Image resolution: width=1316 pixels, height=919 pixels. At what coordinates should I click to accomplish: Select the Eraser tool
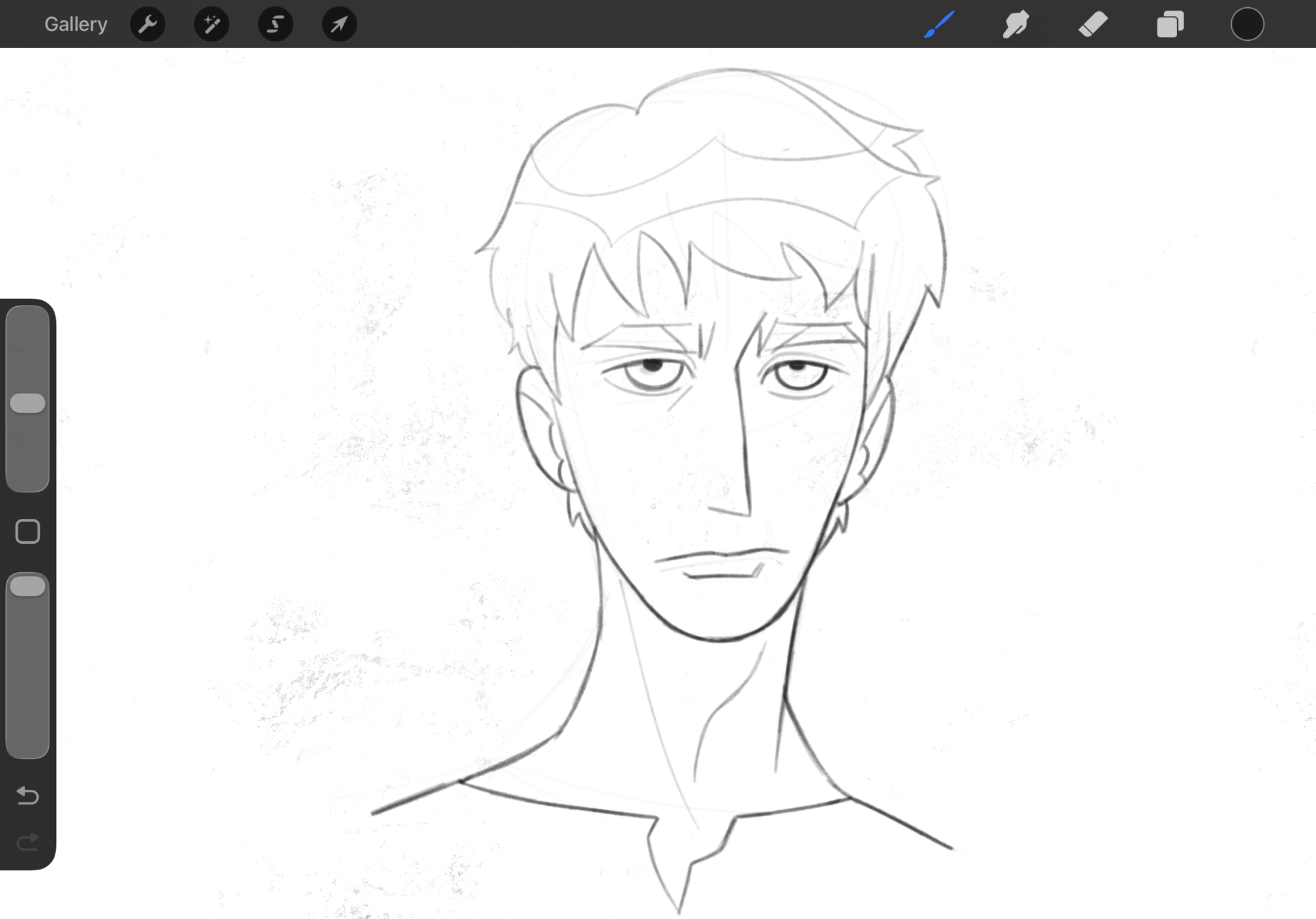coord(1093,24)
